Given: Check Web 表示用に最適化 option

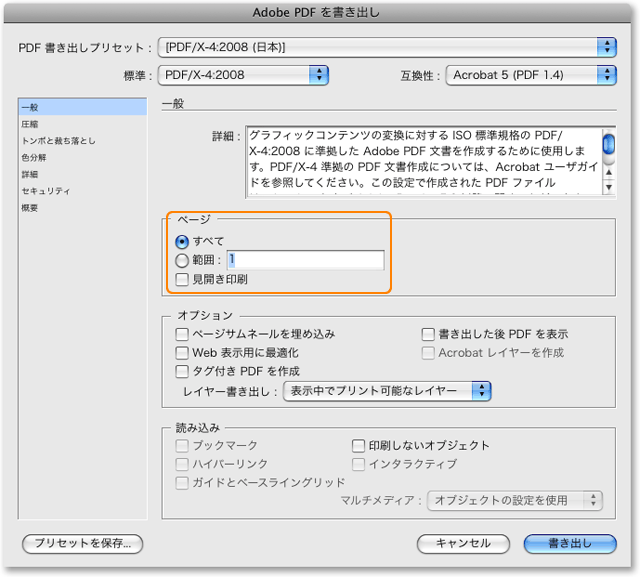Looking at the screenshot, I should pos(182,353).
